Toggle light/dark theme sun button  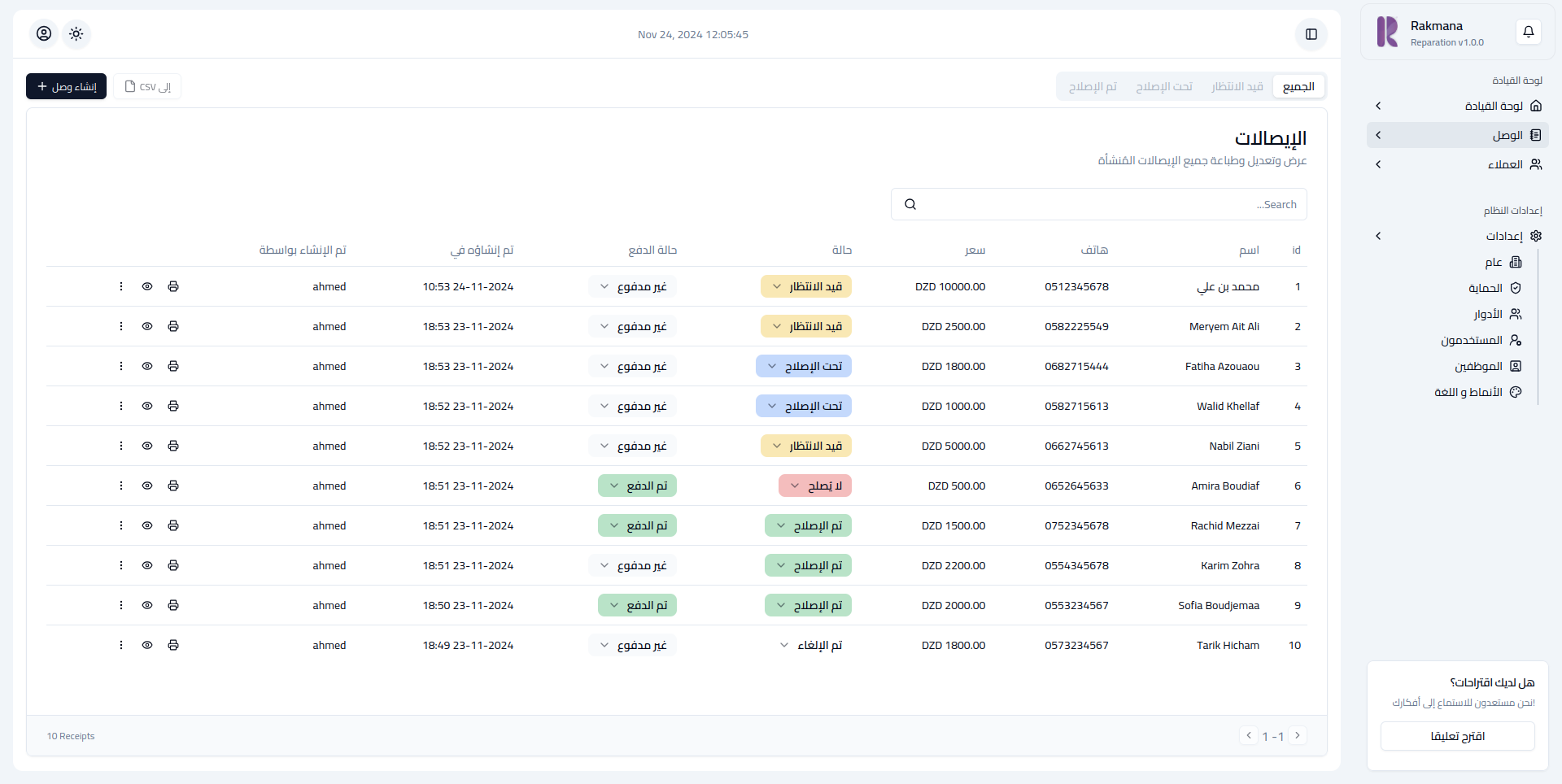(76, 33)
